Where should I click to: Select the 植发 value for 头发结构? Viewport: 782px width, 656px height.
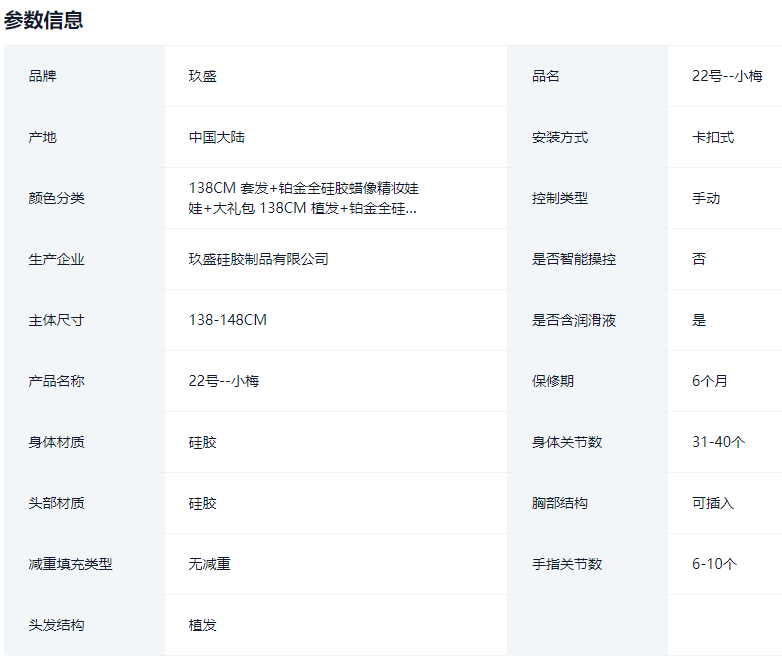[202, 625]
